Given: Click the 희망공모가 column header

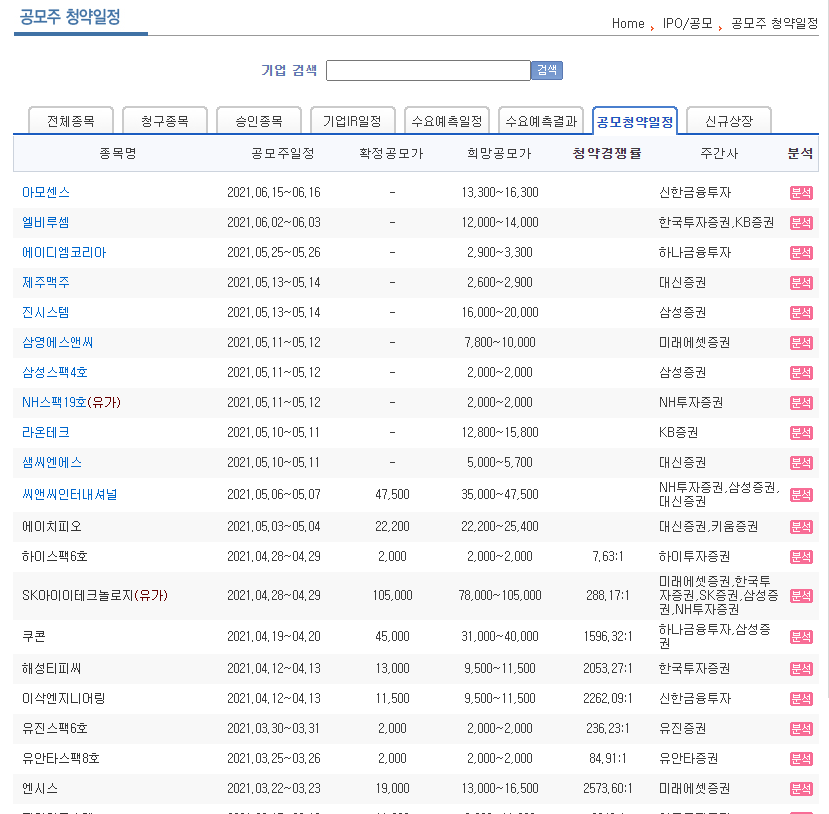Looking at the screenshot, I should point(499,153).
